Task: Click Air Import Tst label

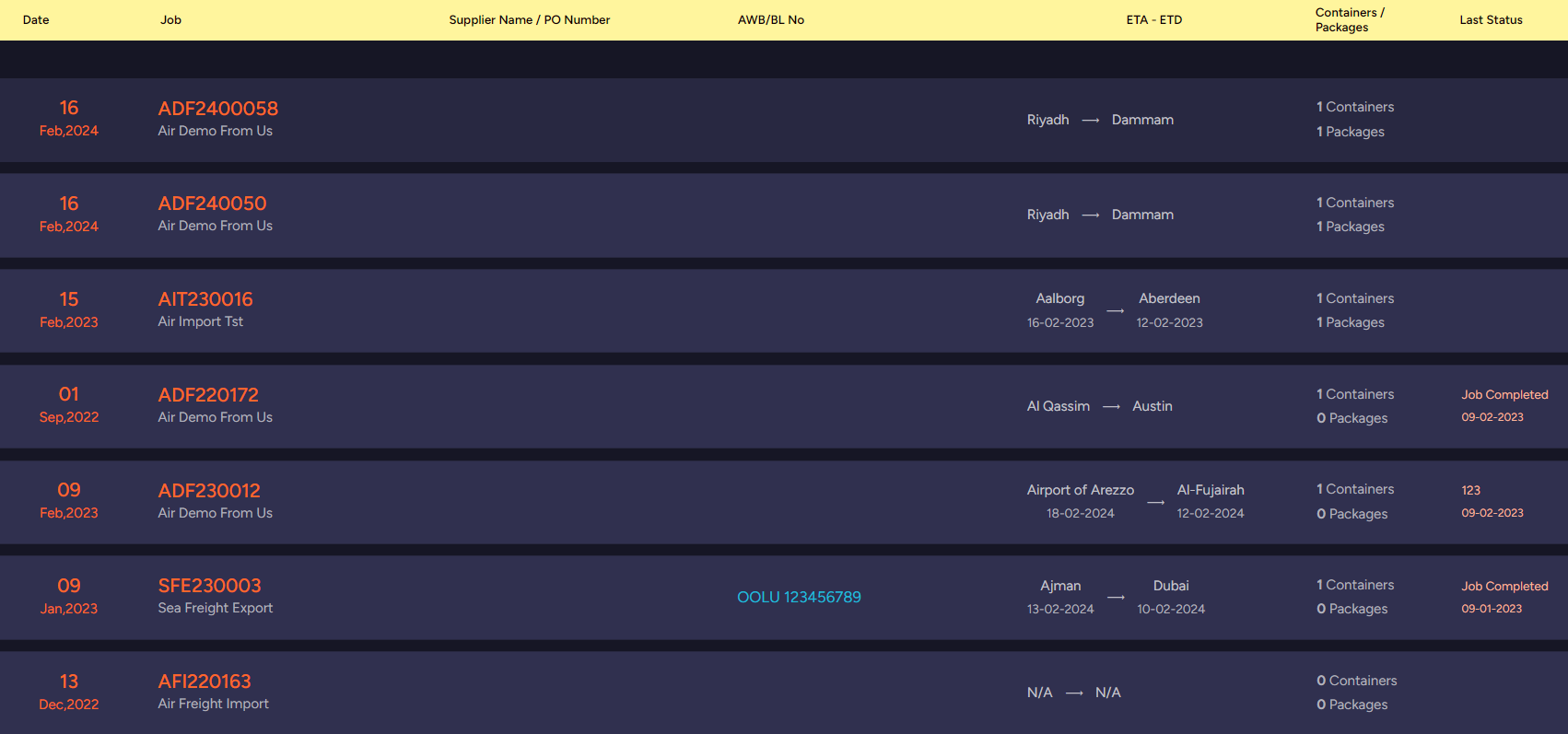Action: pos(200,321)
